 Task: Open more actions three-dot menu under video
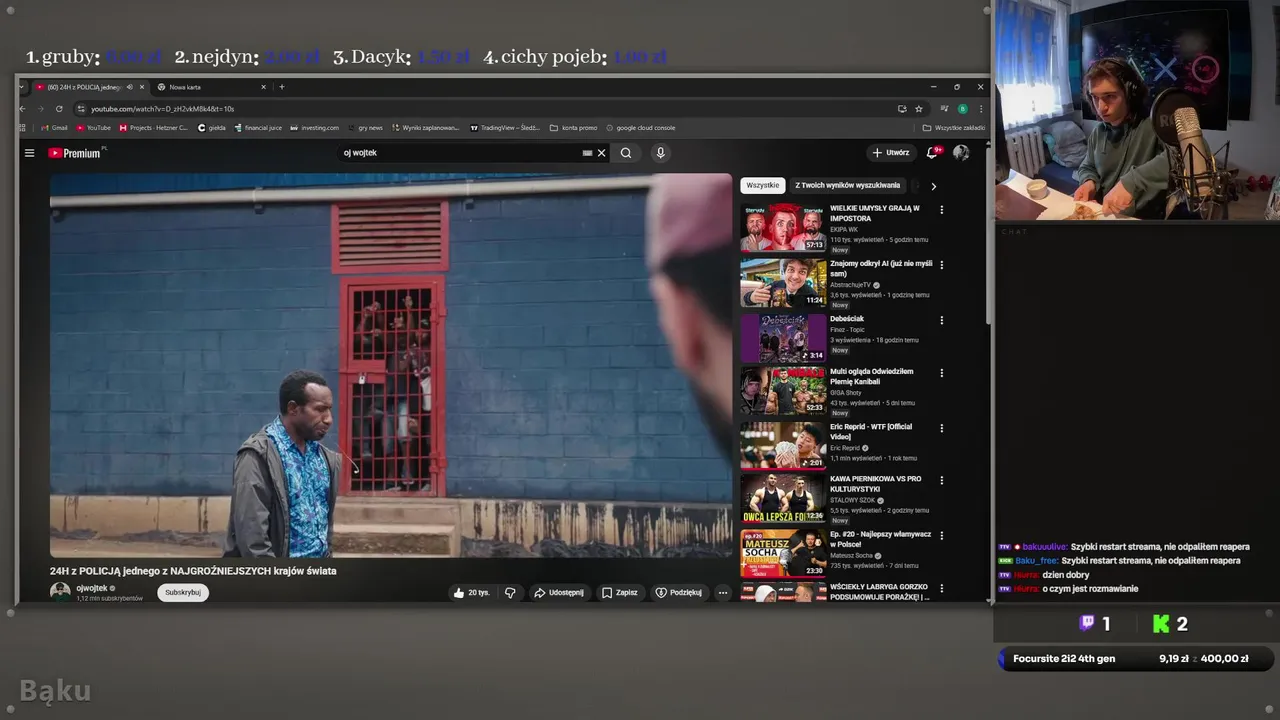[723, 592]
